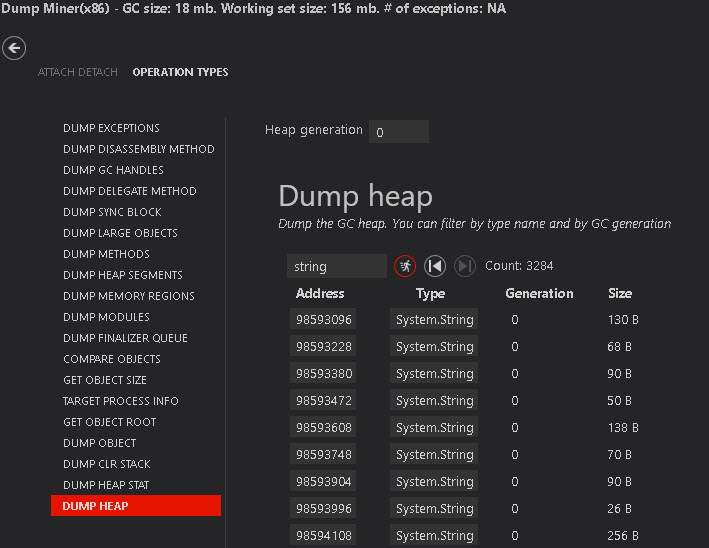709x548 pixels.
Task: Open Dump Disassembly Method operation
Action: pyautogui.click(x=139, y=149)
